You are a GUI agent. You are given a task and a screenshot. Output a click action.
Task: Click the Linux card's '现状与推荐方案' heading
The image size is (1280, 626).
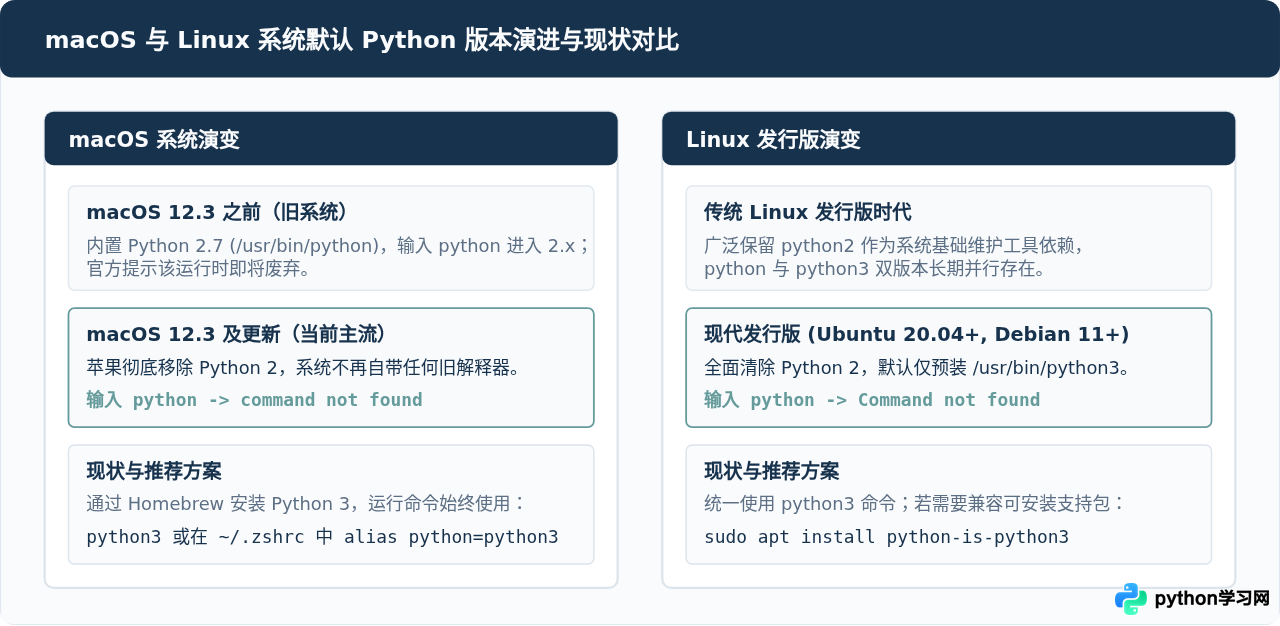772,471
